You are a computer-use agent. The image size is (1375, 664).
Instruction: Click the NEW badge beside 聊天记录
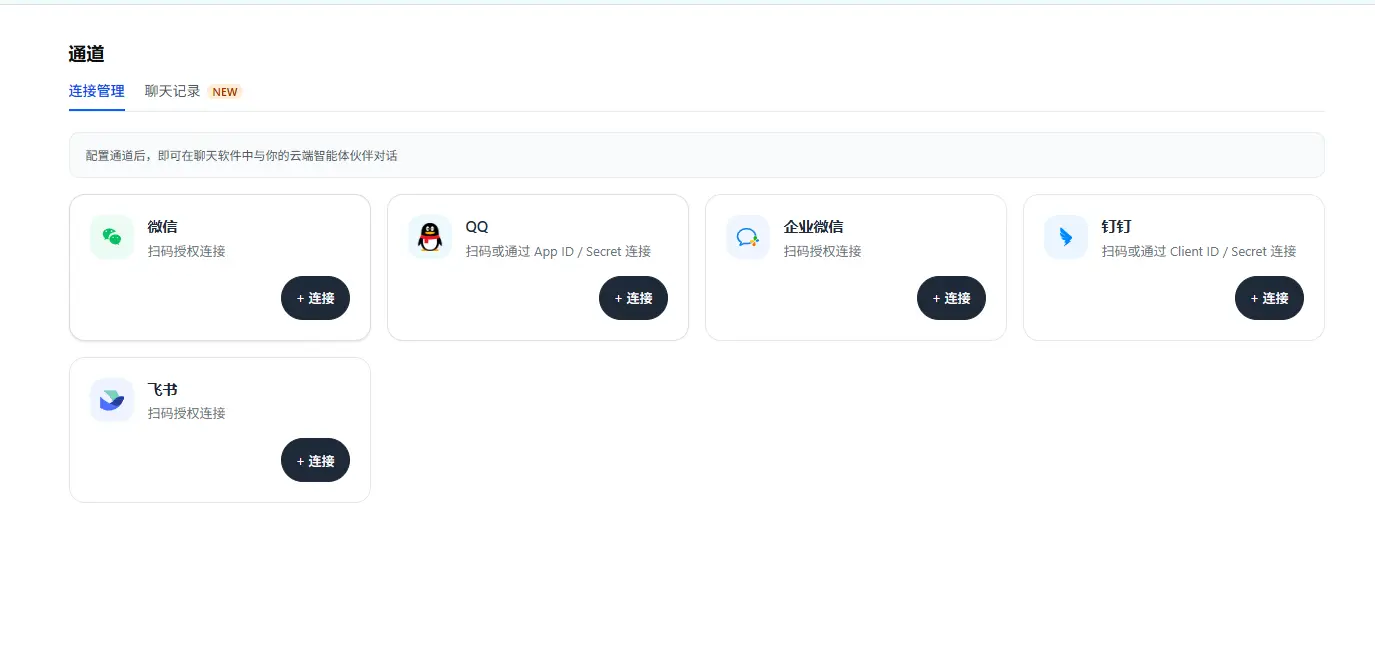pos(225,92)
